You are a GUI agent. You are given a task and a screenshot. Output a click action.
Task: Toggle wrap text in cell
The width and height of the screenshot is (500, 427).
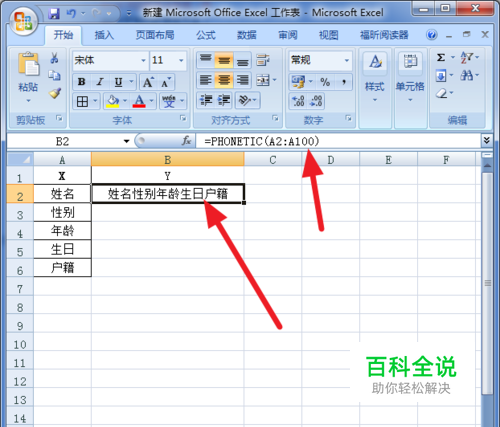point(263,60)
